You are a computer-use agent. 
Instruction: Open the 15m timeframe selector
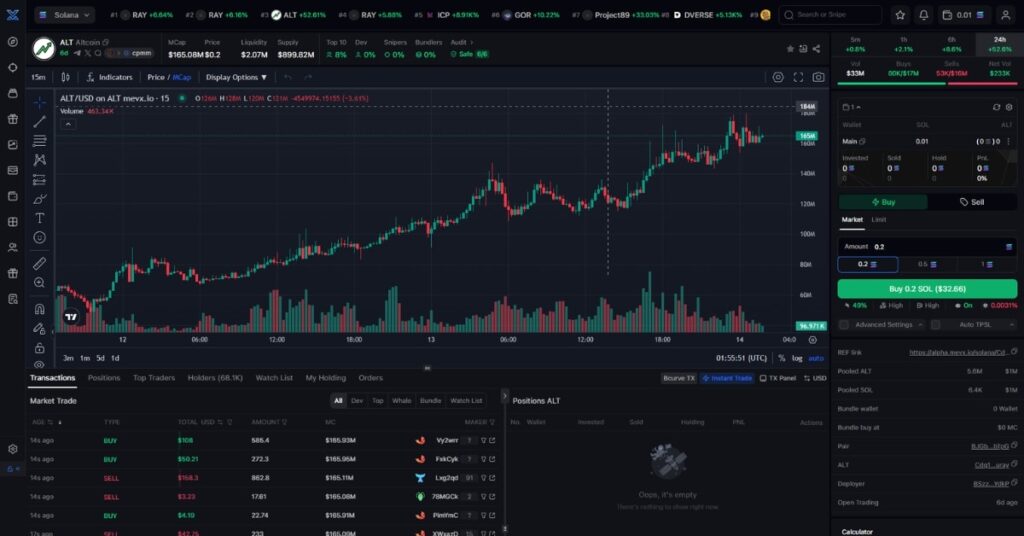tap(39, 77)
